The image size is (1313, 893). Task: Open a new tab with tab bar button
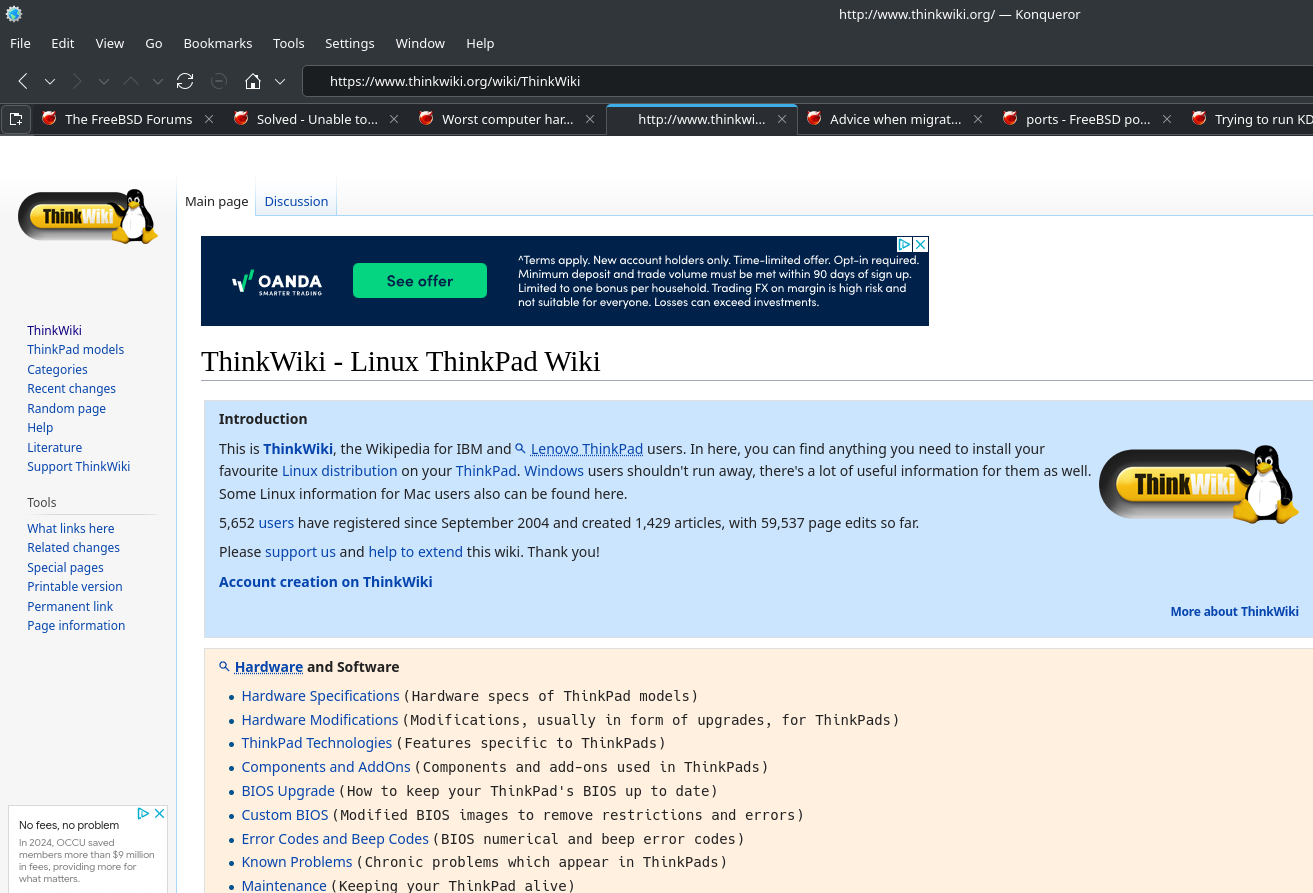[x=16, y=119]
